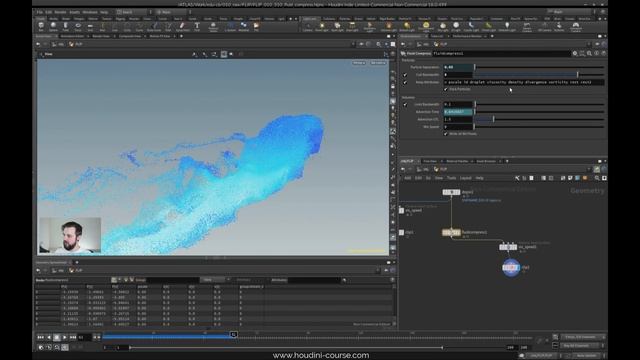The image size is (640, 360).
Task: Select the Torus shelf tool
Action: [x=78, y=27]
